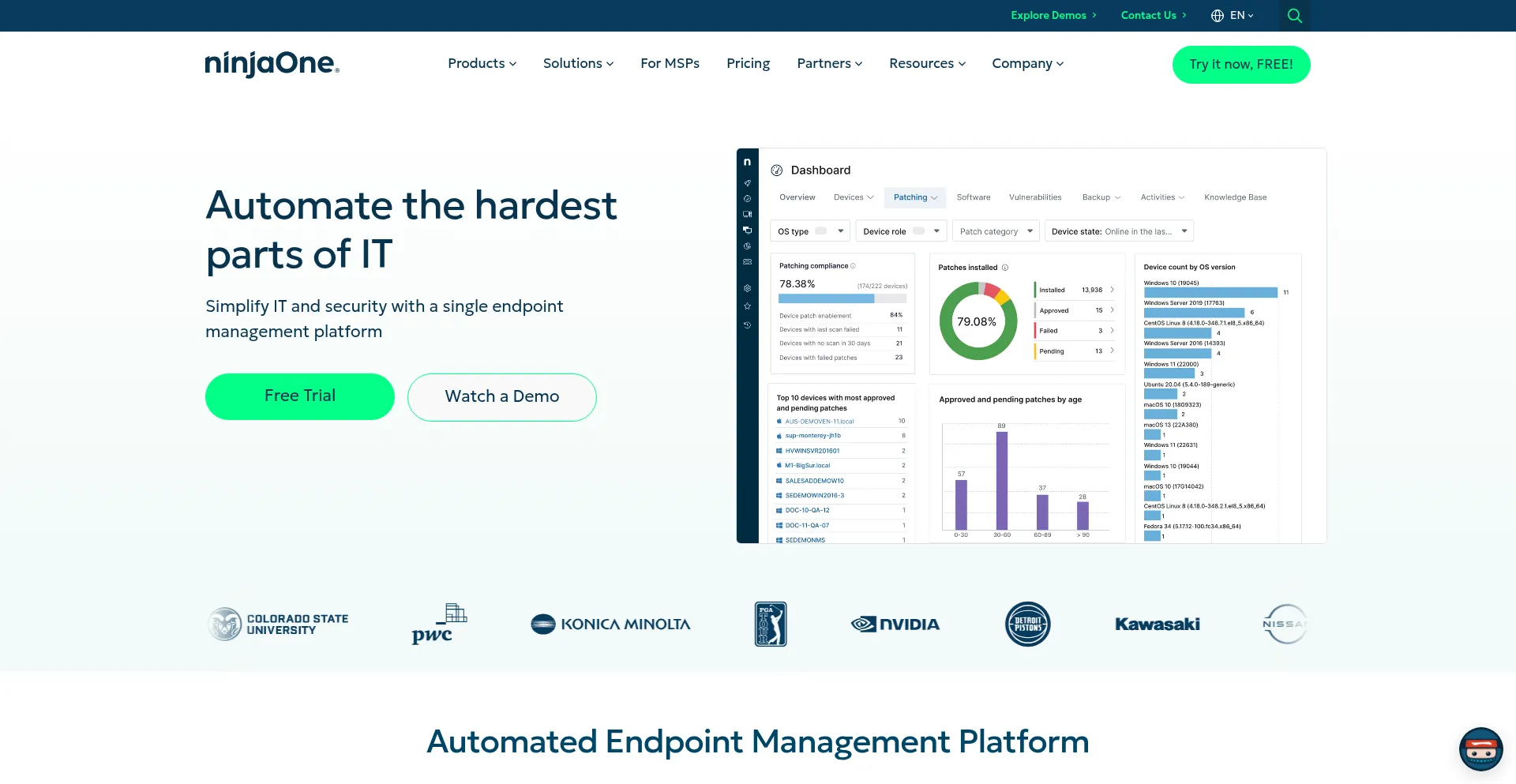Click the search magnifier icon
This screenshot has height=784, width=1516.
[1294, 16]
